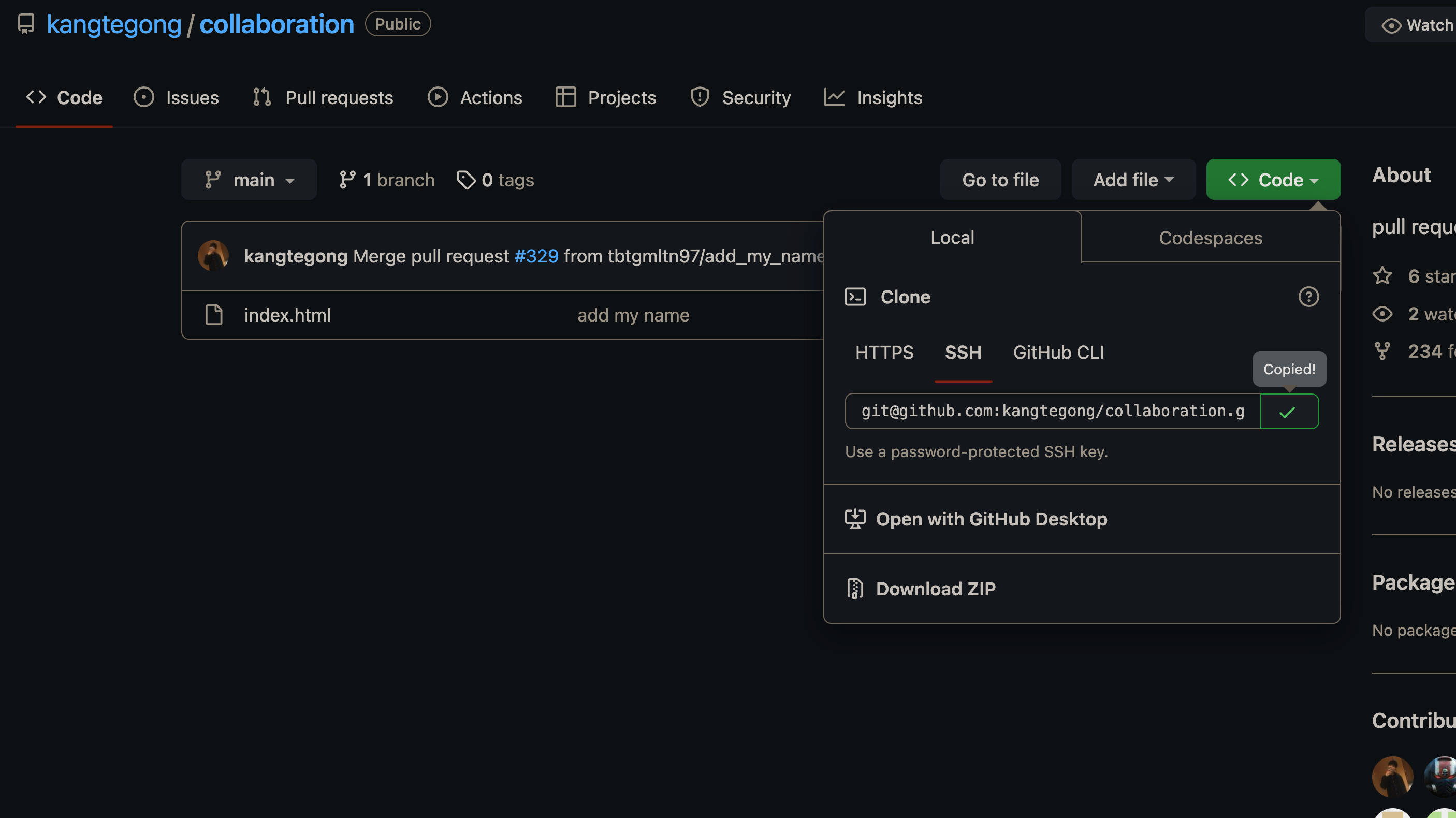Select the GitHub CLI clone option
The image size is (1456, 818).
1058,352
